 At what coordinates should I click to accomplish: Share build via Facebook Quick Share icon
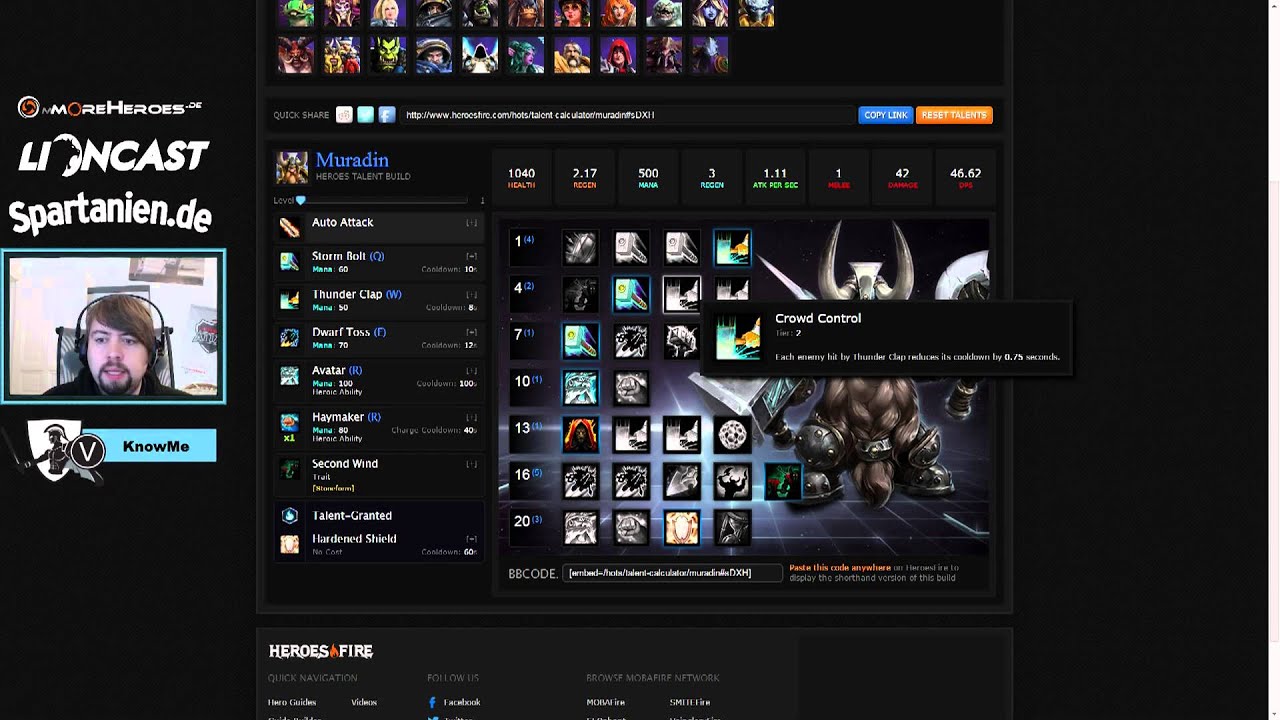pos(387,115)
